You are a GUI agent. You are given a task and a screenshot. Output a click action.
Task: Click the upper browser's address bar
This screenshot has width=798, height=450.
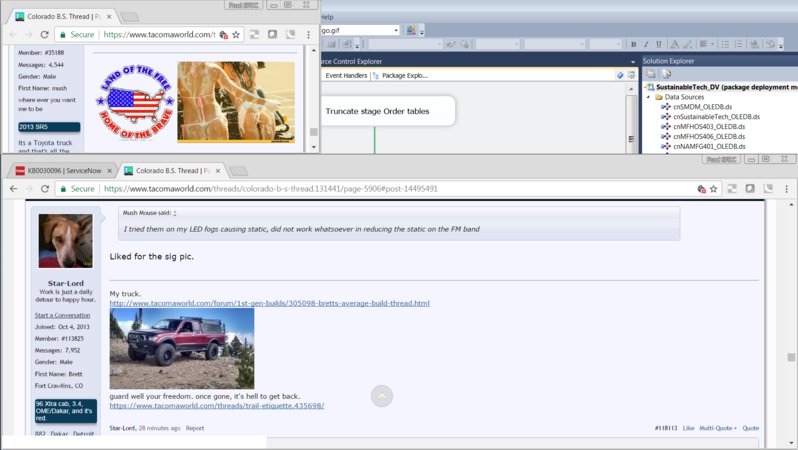tap(159, 35)
